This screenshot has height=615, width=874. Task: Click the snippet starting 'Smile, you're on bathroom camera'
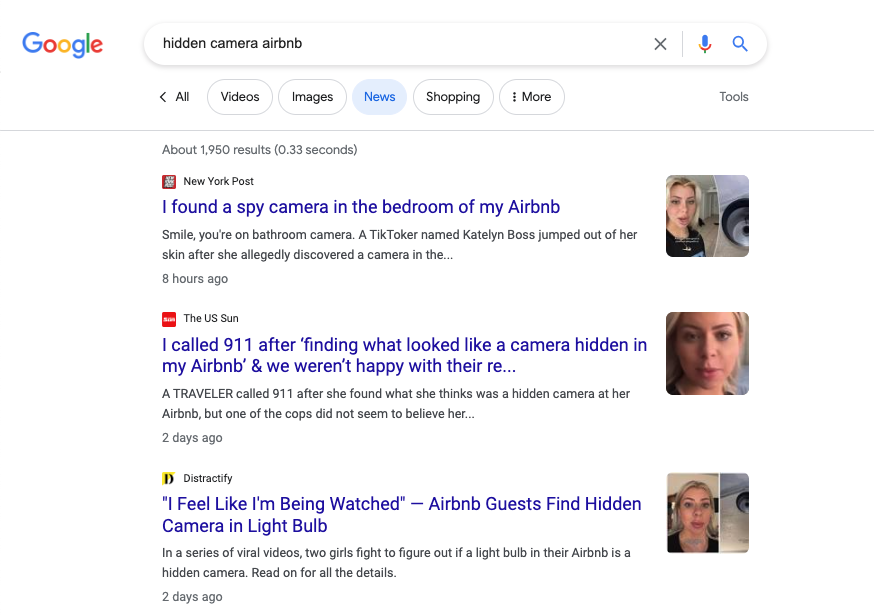(x=400, y=245)
